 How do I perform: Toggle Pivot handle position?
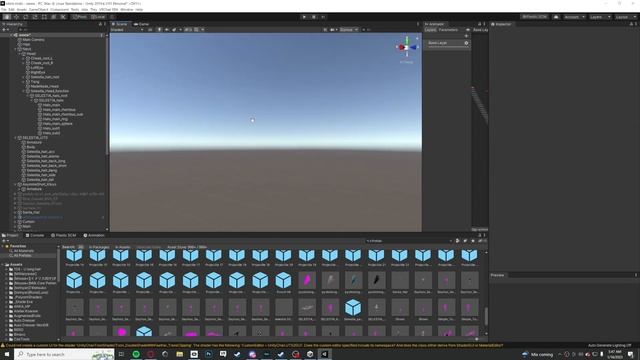click(x=80, y=17)
